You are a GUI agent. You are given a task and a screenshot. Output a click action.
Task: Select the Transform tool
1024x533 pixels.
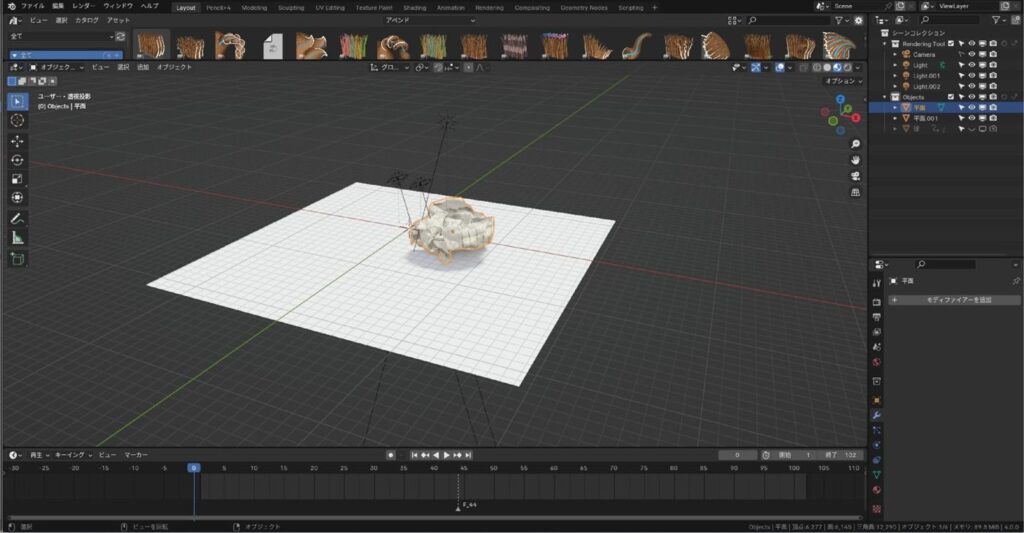(18, 197)
